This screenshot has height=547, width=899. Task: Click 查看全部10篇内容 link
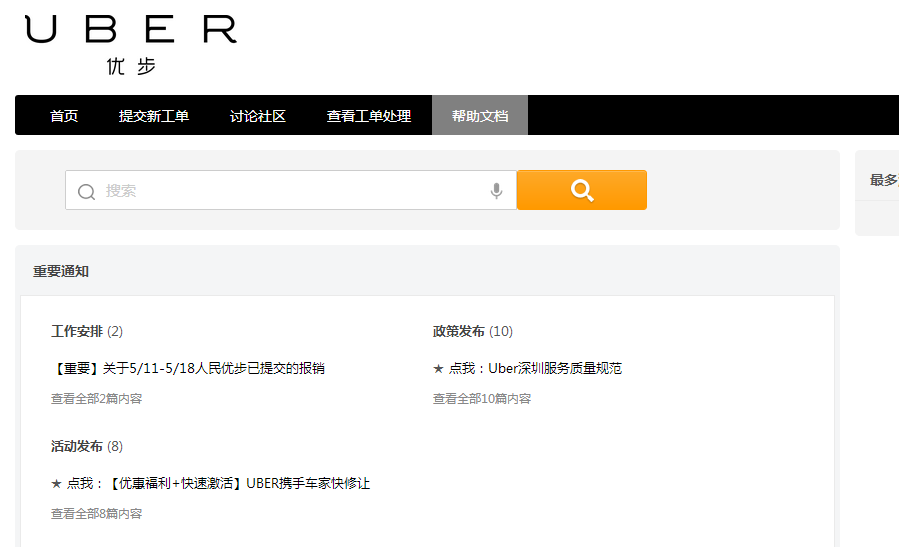pos(482,398)
